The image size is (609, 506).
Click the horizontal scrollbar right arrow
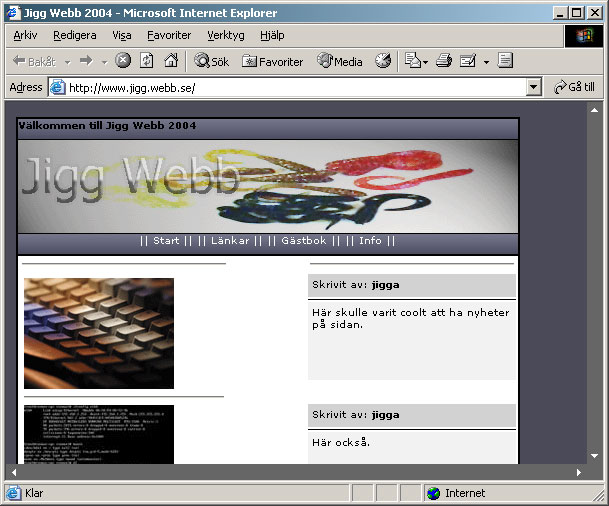point(579,472)
